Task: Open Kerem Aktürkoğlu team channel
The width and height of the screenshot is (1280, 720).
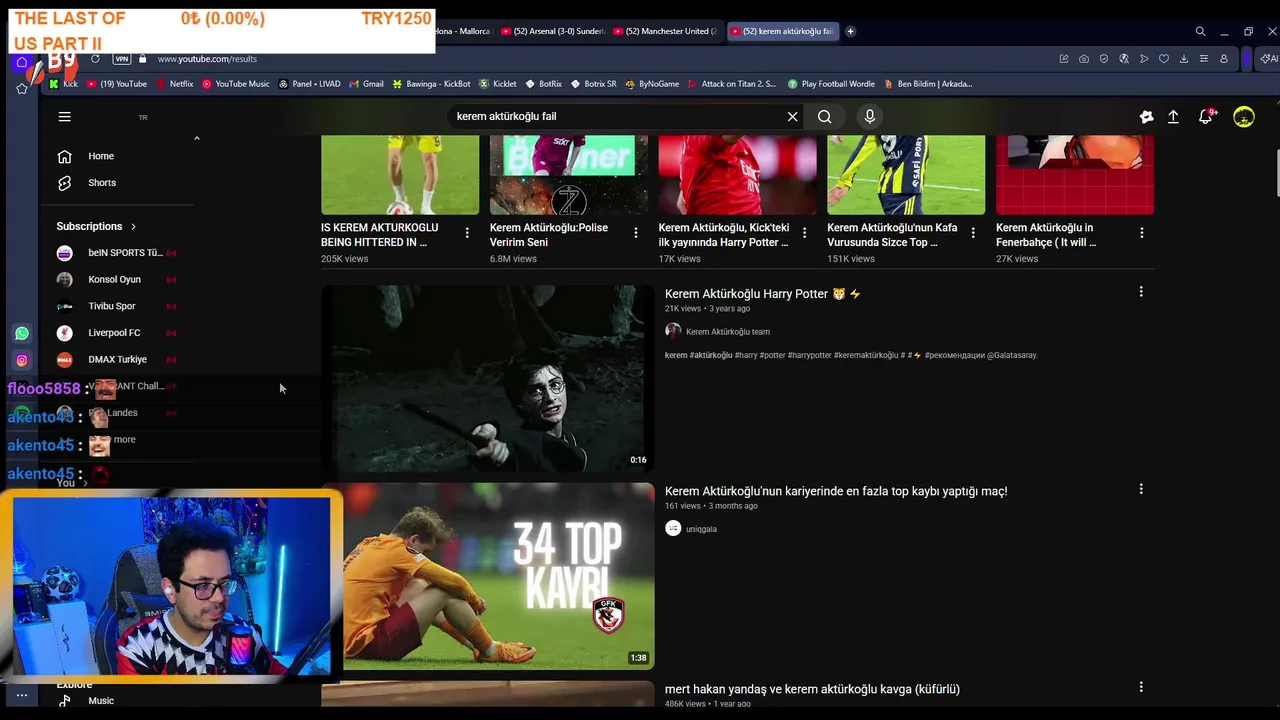Action: click(728, 332)
